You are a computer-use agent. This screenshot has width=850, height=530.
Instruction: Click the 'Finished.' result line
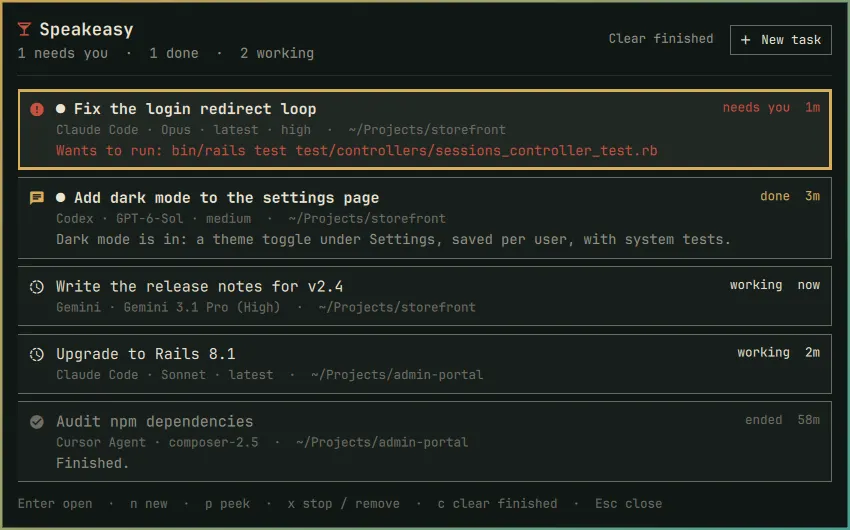click(x=93, y=463)
